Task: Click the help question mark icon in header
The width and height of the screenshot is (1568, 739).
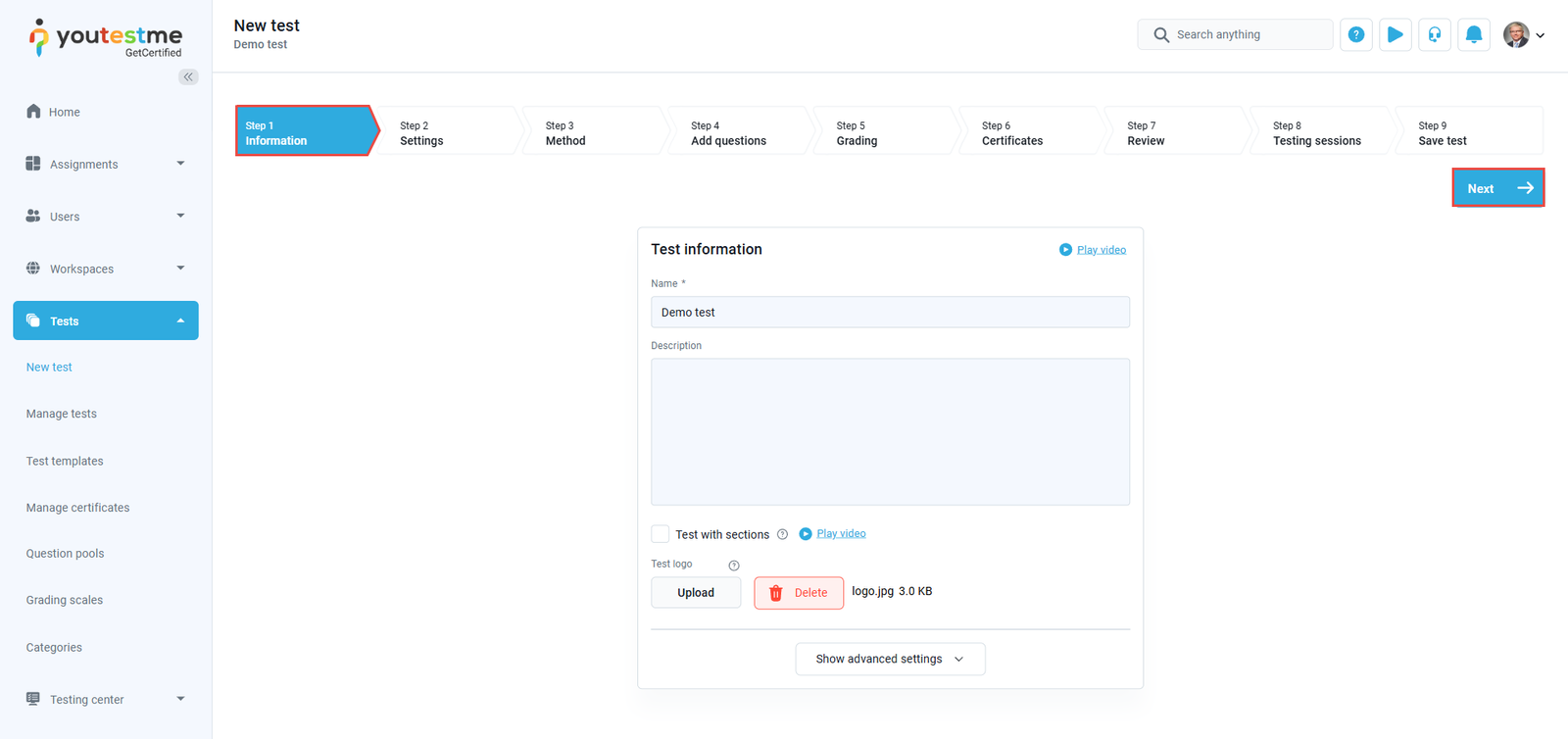Action: click(x=1355, y=34)
